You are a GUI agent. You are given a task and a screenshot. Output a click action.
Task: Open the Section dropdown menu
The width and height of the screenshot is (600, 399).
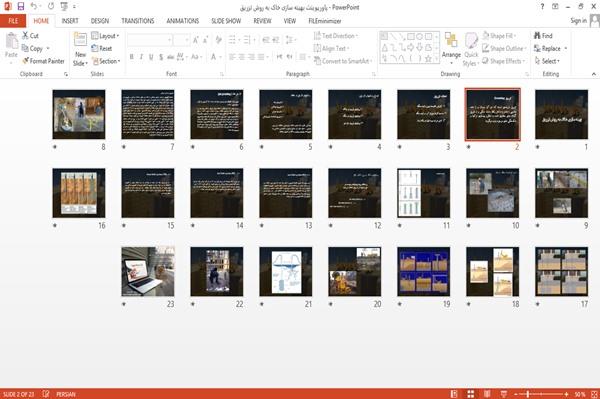(106, 61)
